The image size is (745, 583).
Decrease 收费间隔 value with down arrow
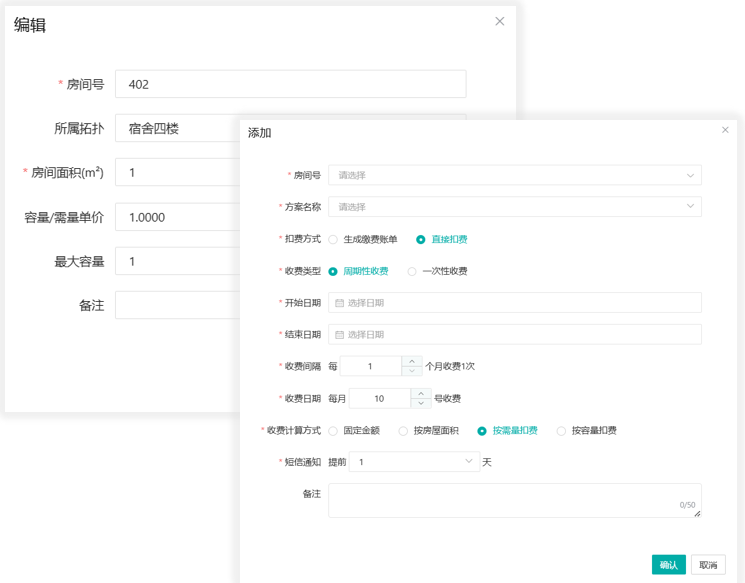(x=411, y=371)
